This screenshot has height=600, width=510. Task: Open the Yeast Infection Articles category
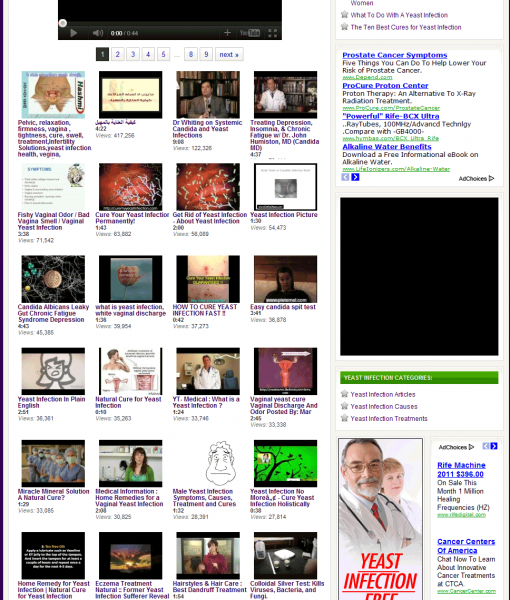383,395
